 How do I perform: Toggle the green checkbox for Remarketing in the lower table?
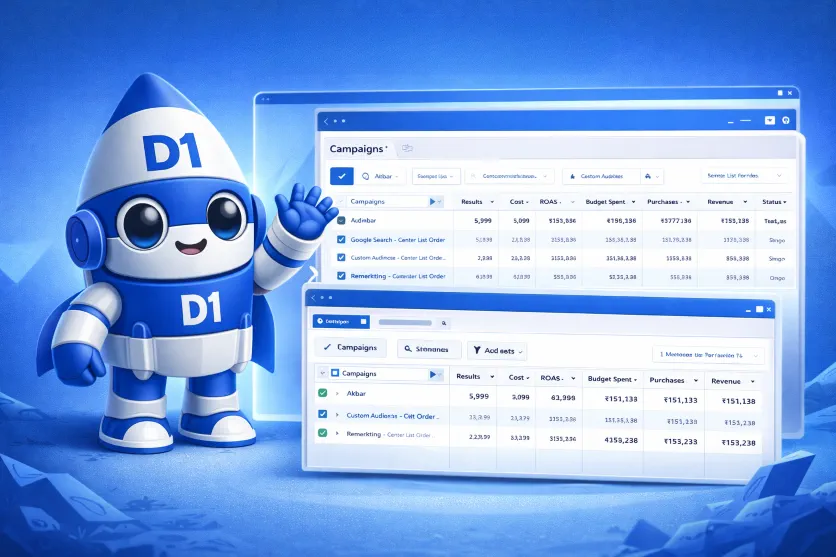323,433
